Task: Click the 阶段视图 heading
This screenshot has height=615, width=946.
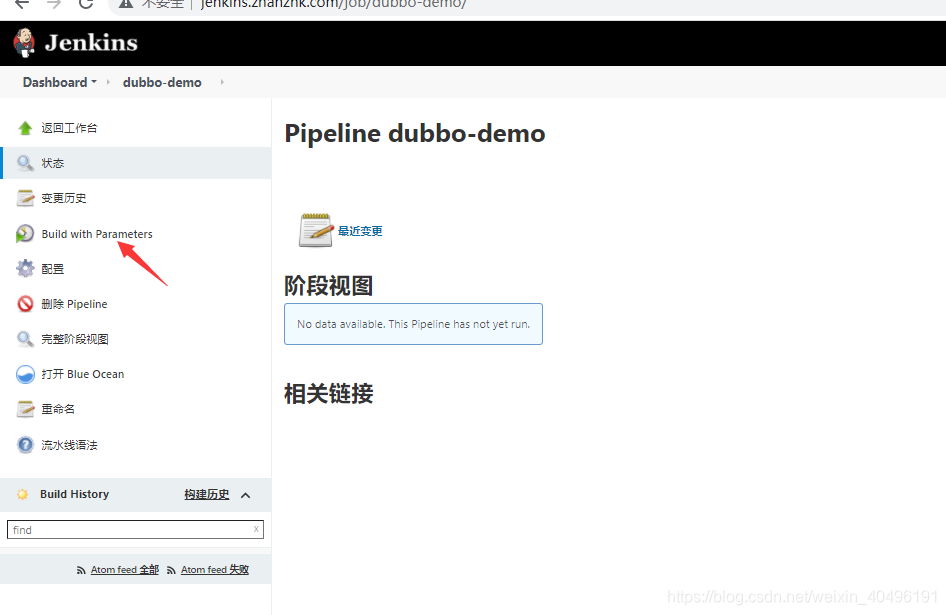Action: (329, 285)
